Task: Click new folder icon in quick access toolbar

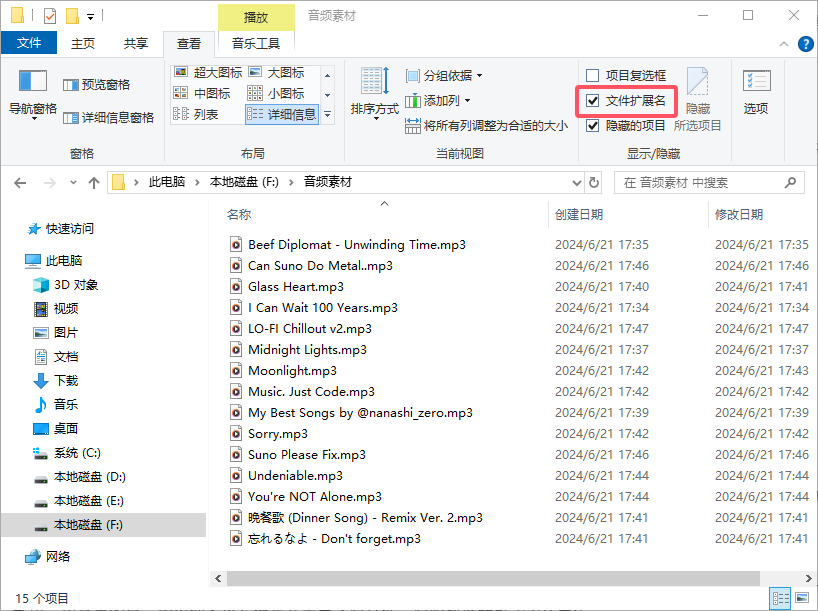Action: pos(72,16)
